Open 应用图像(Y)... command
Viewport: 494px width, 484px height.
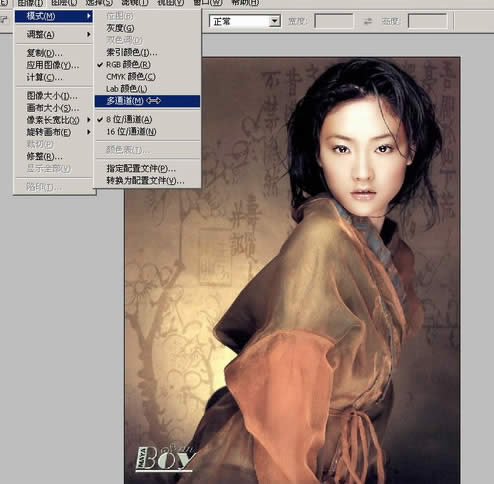(x=53, y=65)
